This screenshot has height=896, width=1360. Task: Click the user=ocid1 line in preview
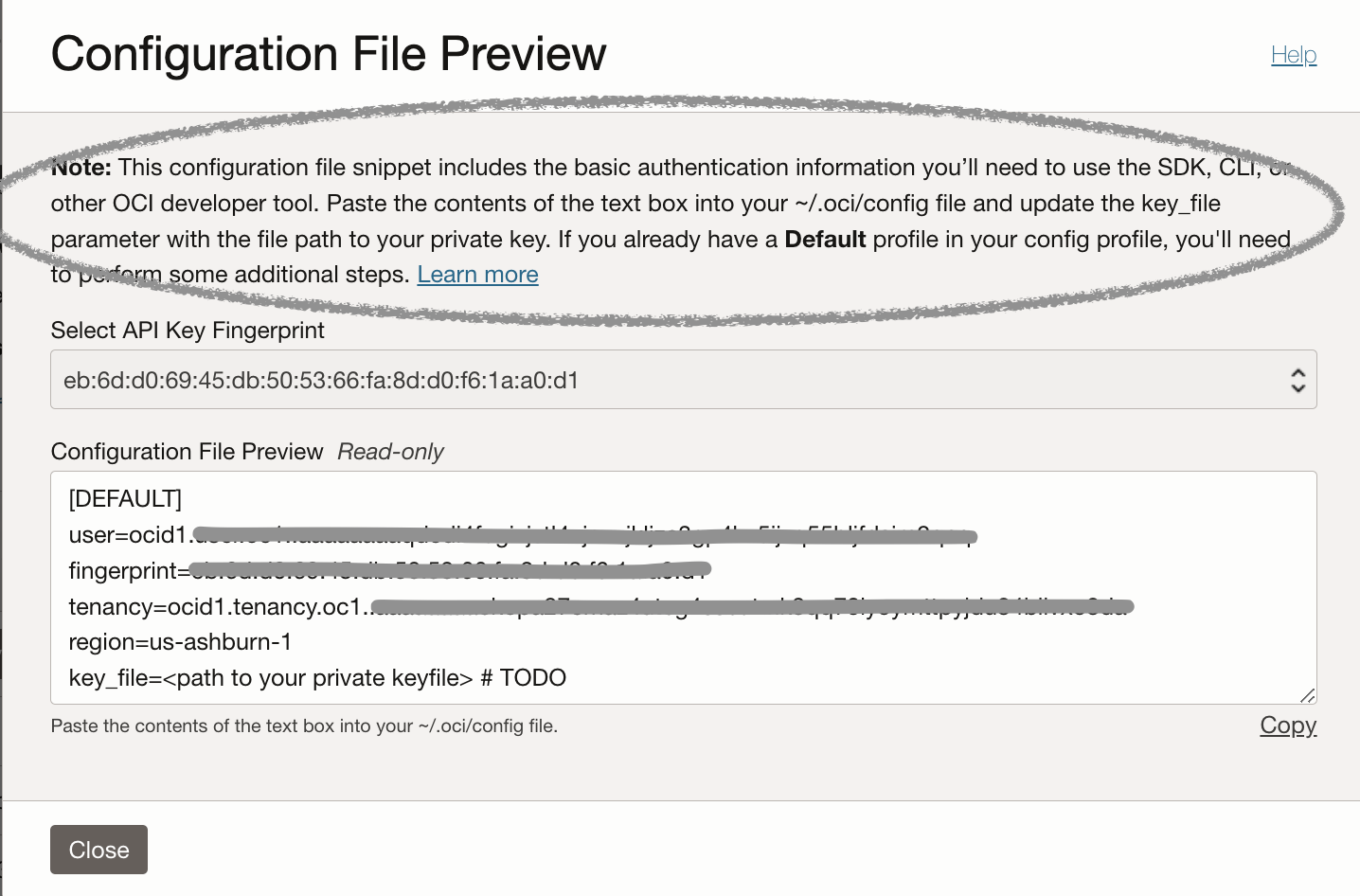(x=522, y=535)
